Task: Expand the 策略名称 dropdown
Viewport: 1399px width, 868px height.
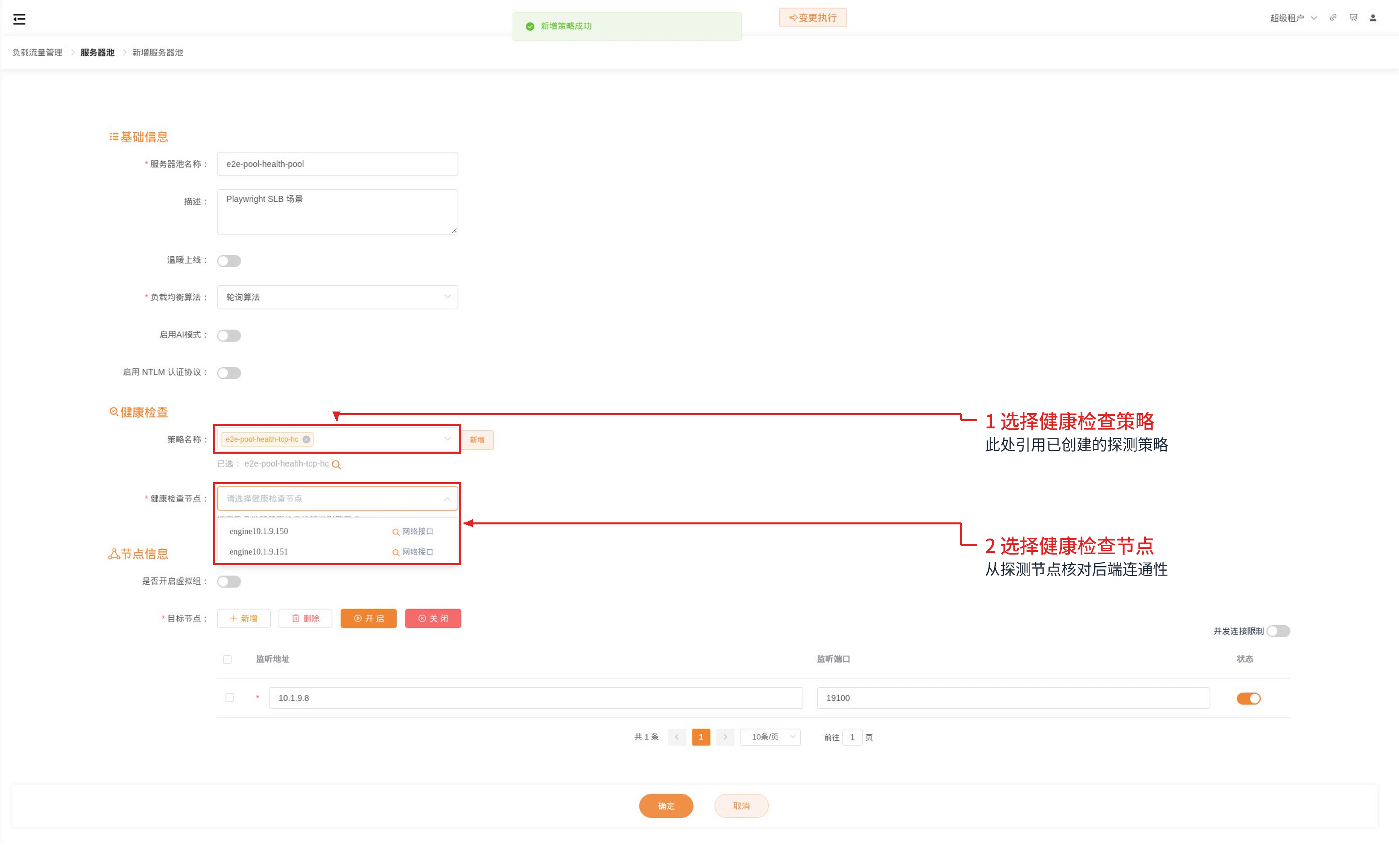Action: click(x=337, y=439)
